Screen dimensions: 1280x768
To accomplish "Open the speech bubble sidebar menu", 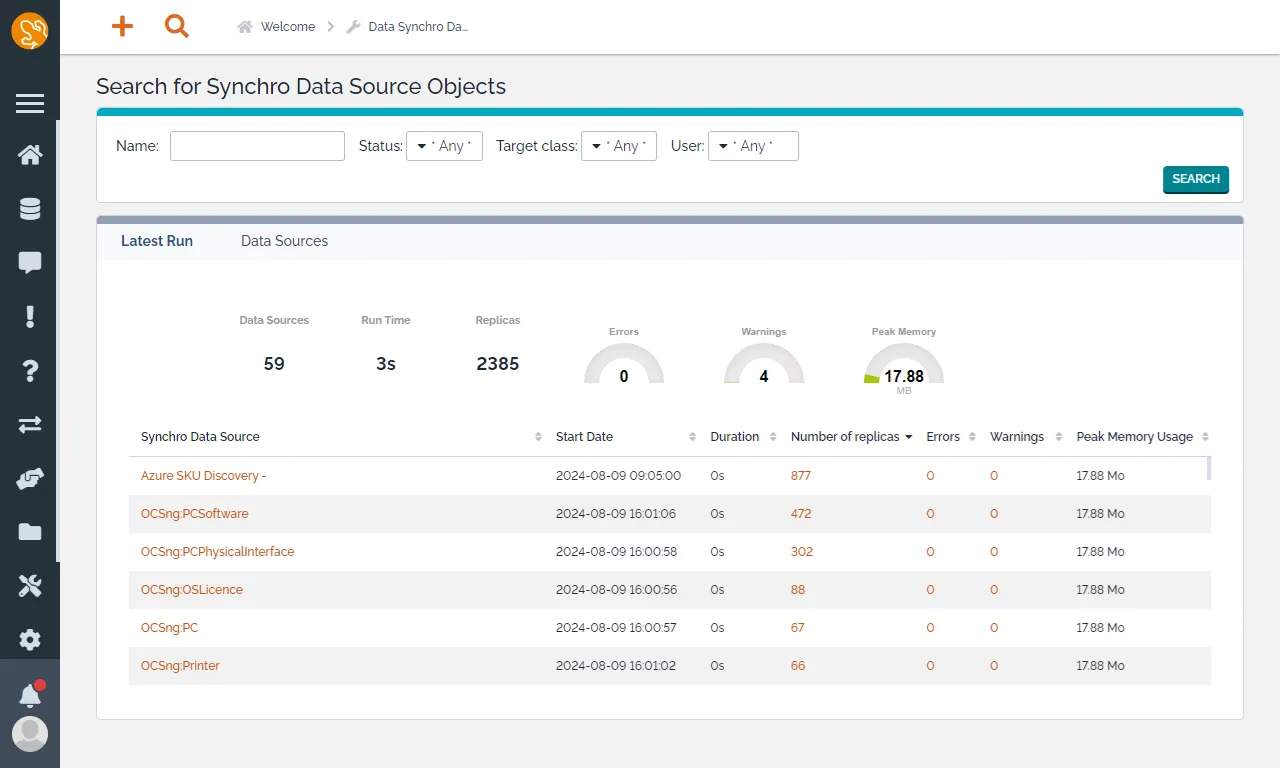I will (30, 263).
